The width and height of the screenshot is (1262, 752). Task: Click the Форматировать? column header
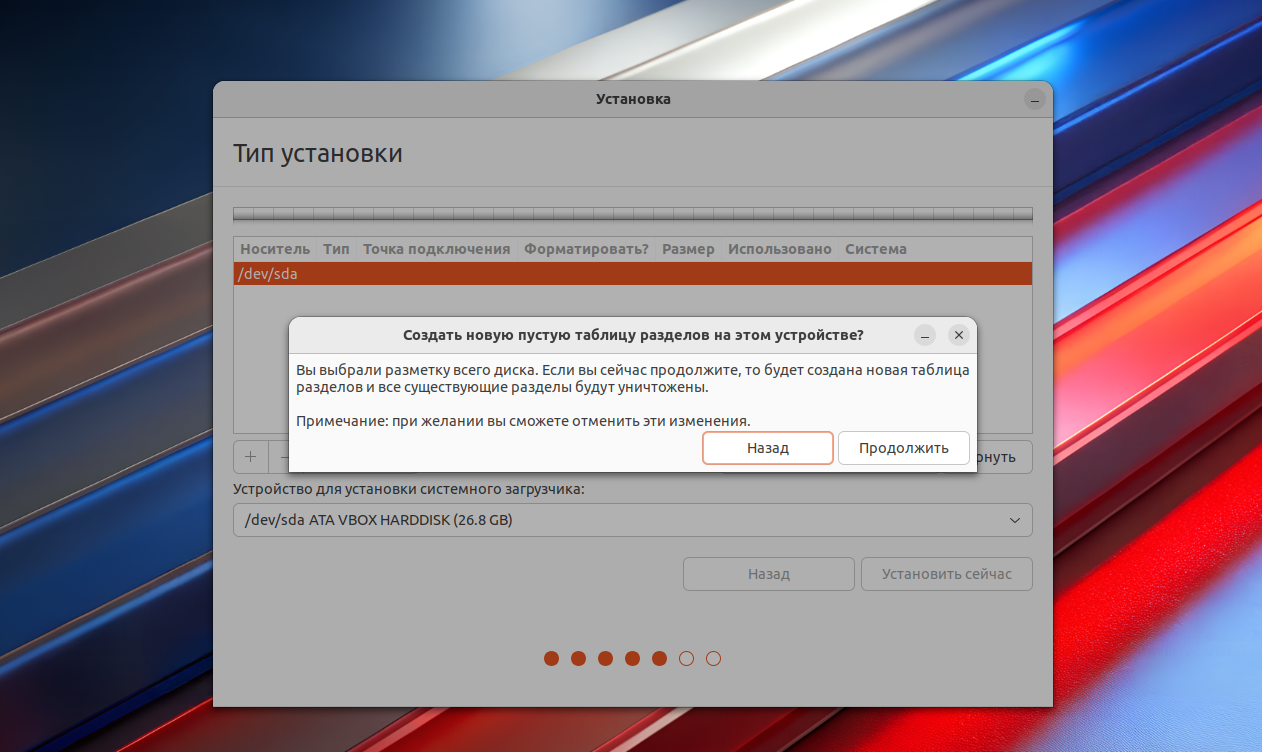point(586,249)
